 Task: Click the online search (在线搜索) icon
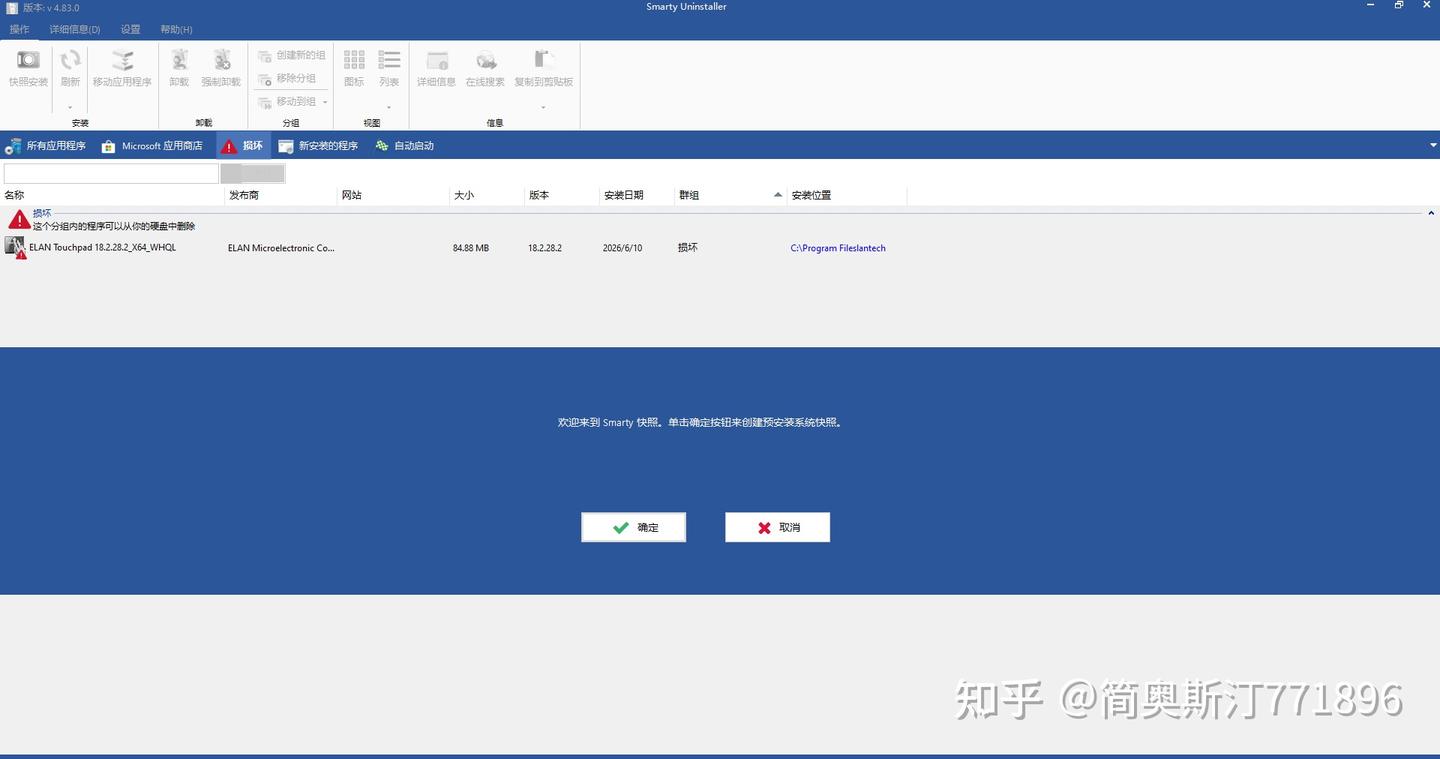coord(485,61)
